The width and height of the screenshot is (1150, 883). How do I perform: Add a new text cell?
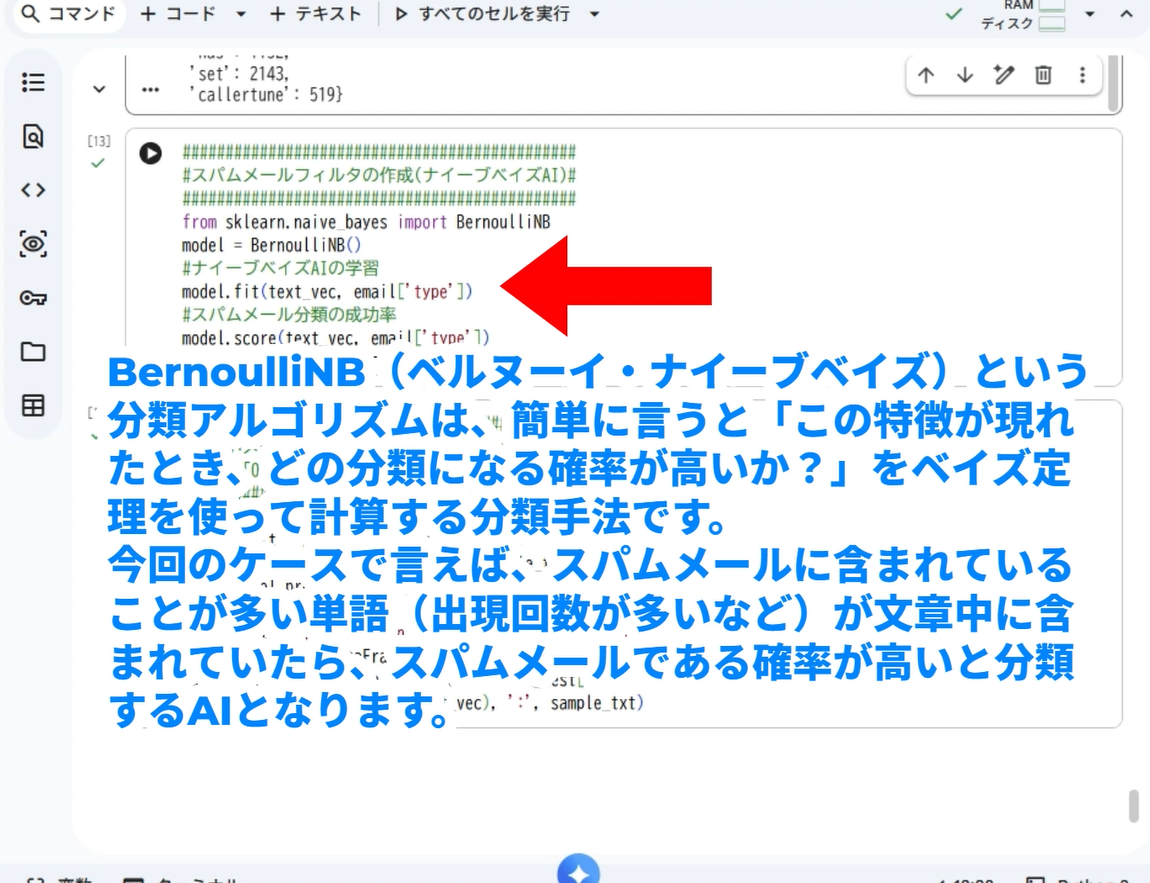point(315,14)
